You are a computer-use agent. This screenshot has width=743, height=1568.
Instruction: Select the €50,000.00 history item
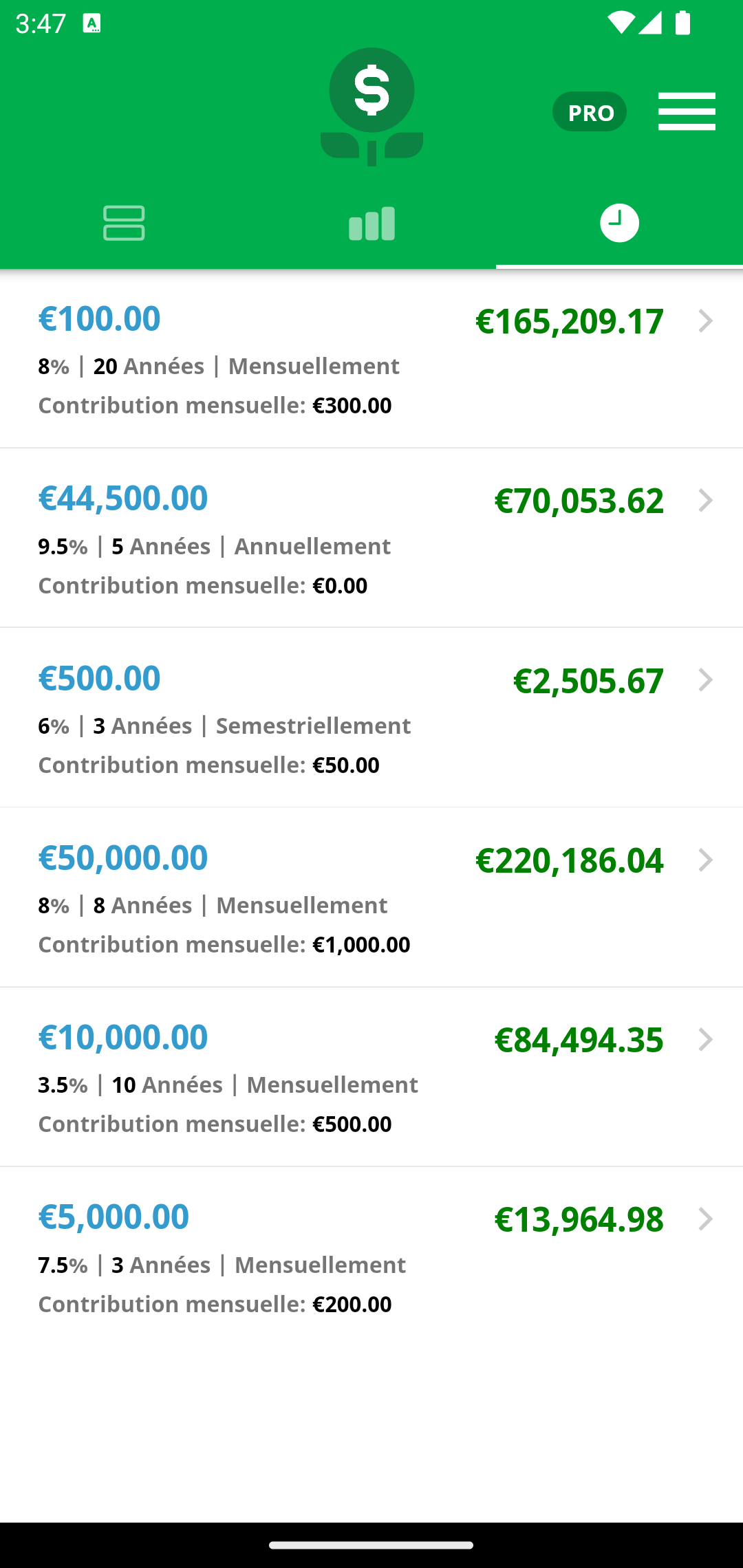(x=371, y=897)
